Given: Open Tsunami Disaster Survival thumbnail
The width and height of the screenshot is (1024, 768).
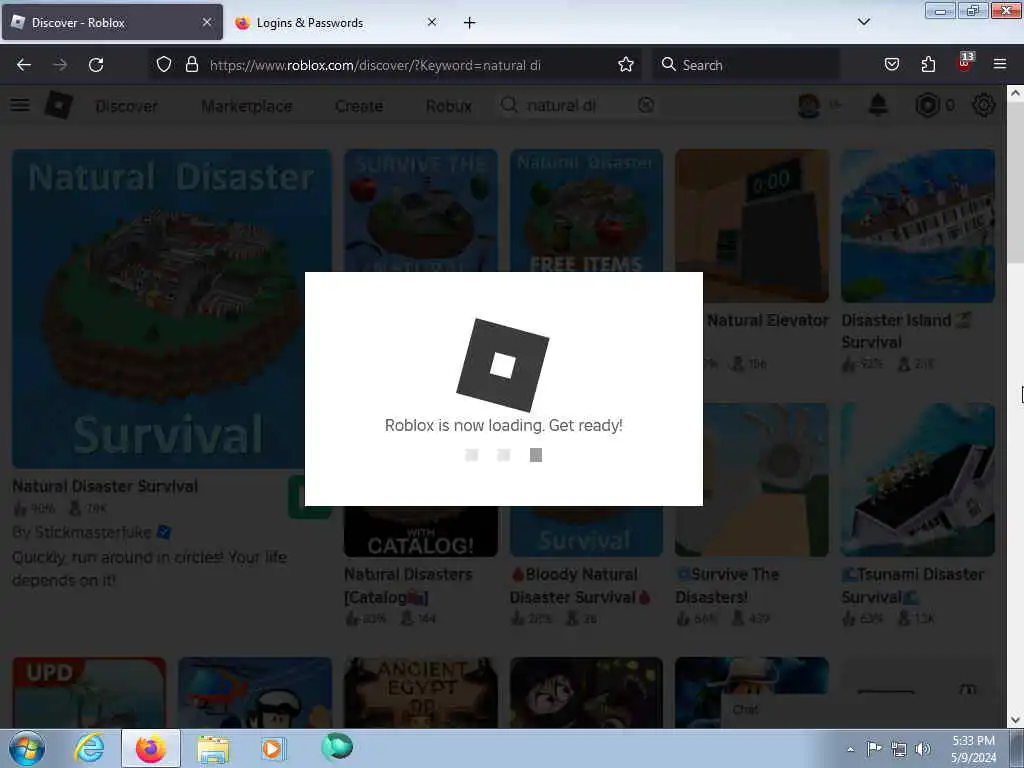Looking at the screenshot, I should (918, 480).
